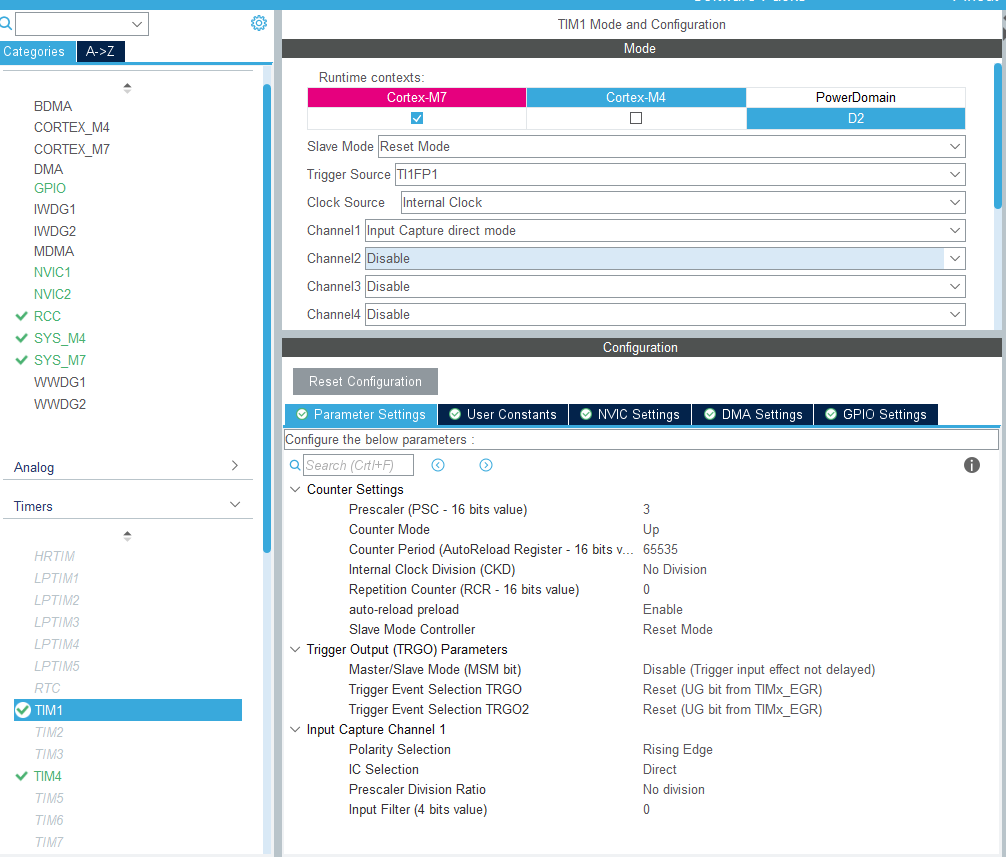The width and height of the screenshot is (1006, 857).
Task: Click the category list vertical scrollbar
Action: pyautogui.click(x=267, y=318)
